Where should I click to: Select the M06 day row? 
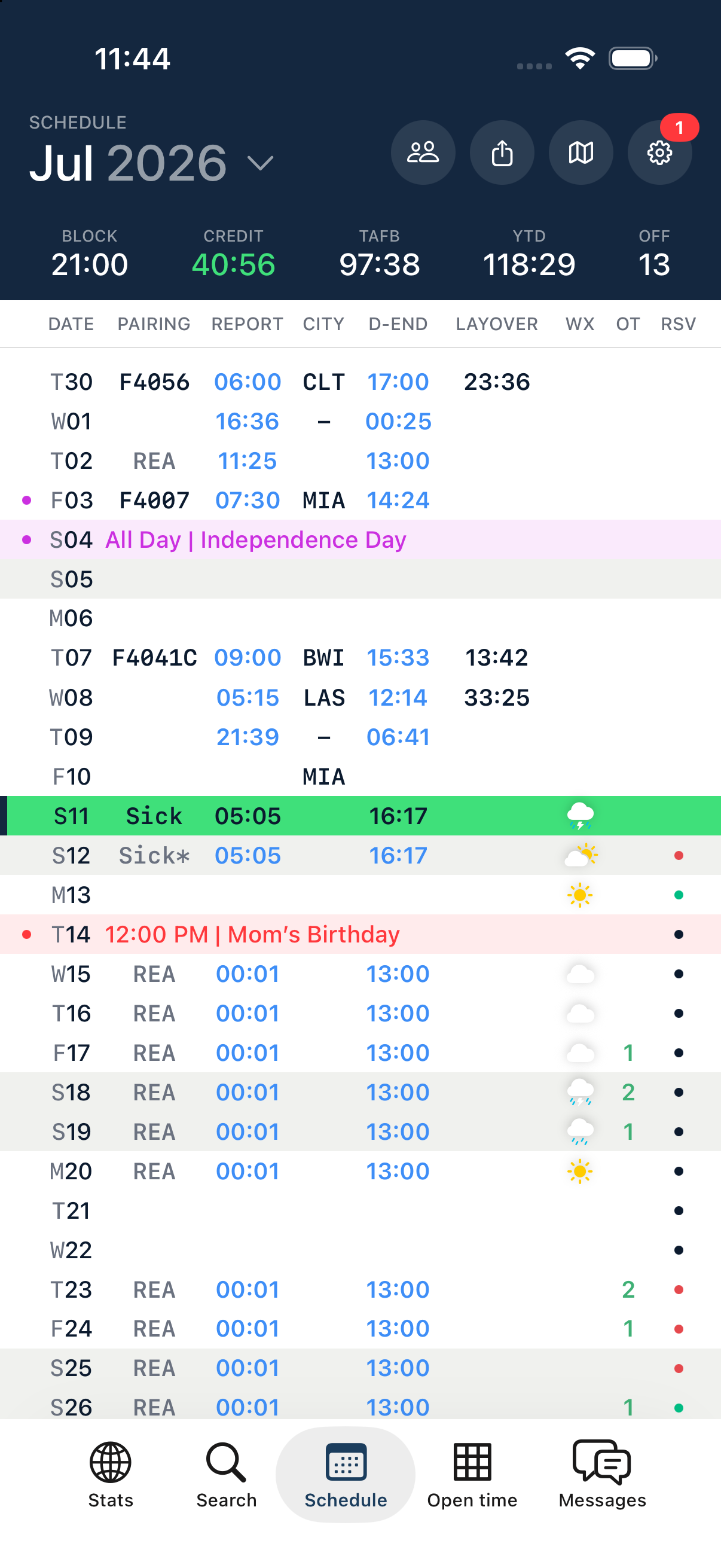pos(360,618)
